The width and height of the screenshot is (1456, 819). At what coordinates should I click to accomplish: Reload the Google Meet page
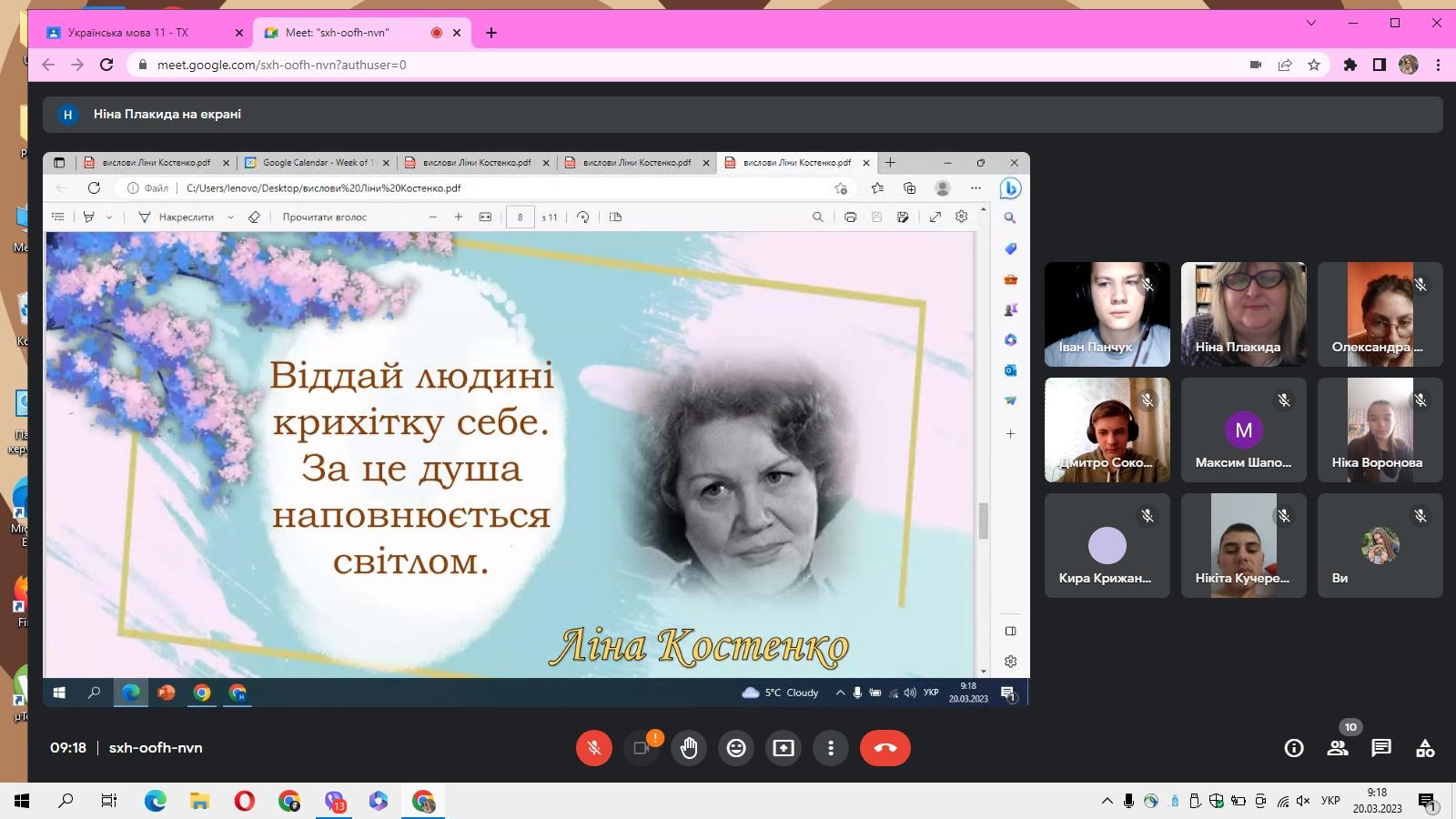pos(106,65)
